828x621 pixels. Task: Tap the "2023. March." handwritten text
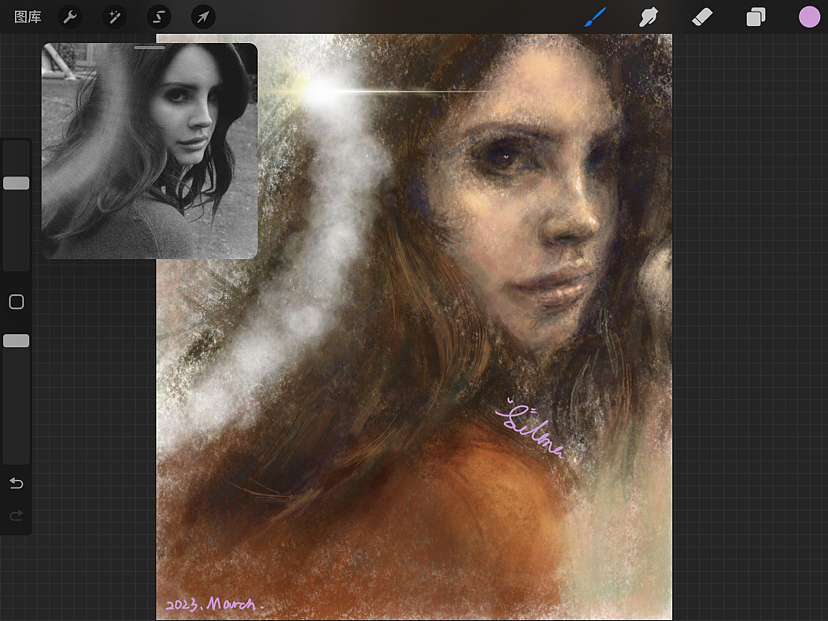pyautogui.click(x=214, y=604)
